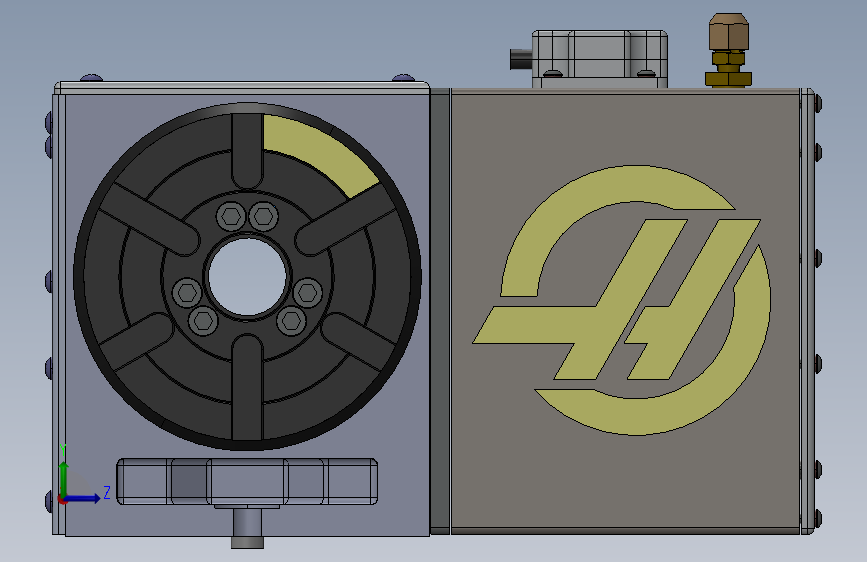867x562 pixels.
Task: Select the top vertical jaw slot of the chuck
Action: [247, 150]
